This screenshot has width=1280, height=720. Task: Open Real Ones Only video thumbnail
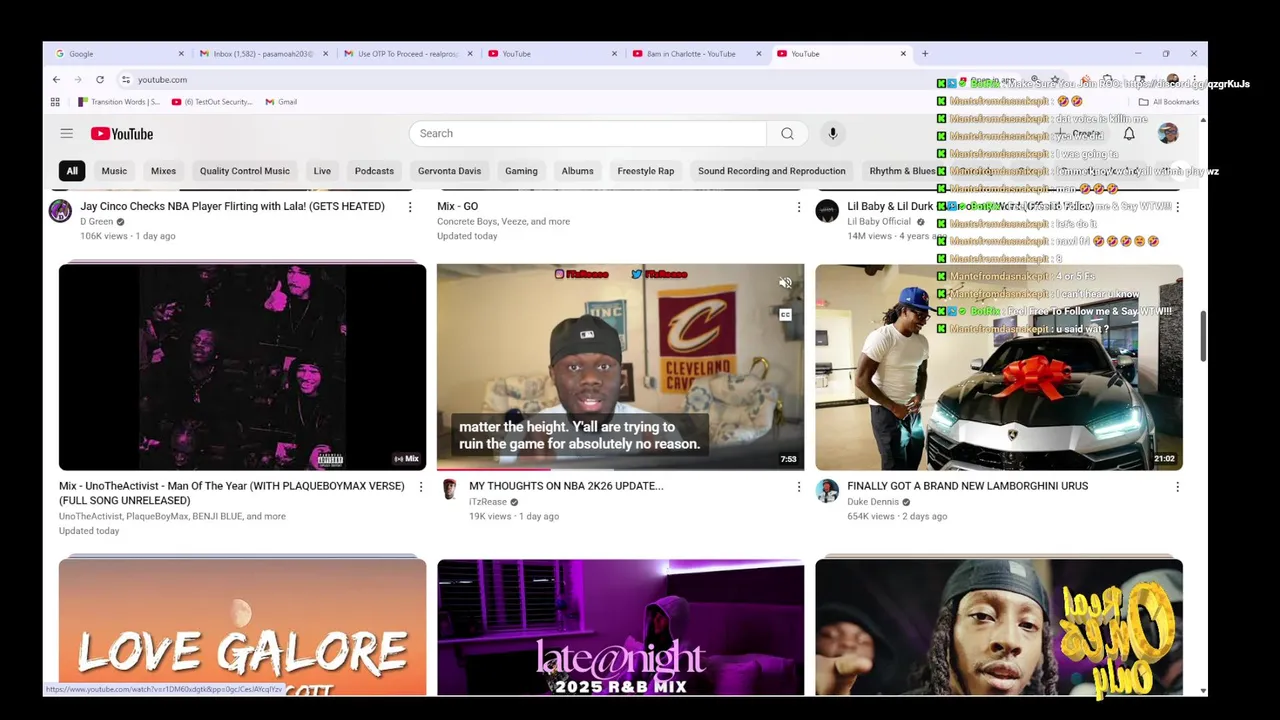point(999,627)
